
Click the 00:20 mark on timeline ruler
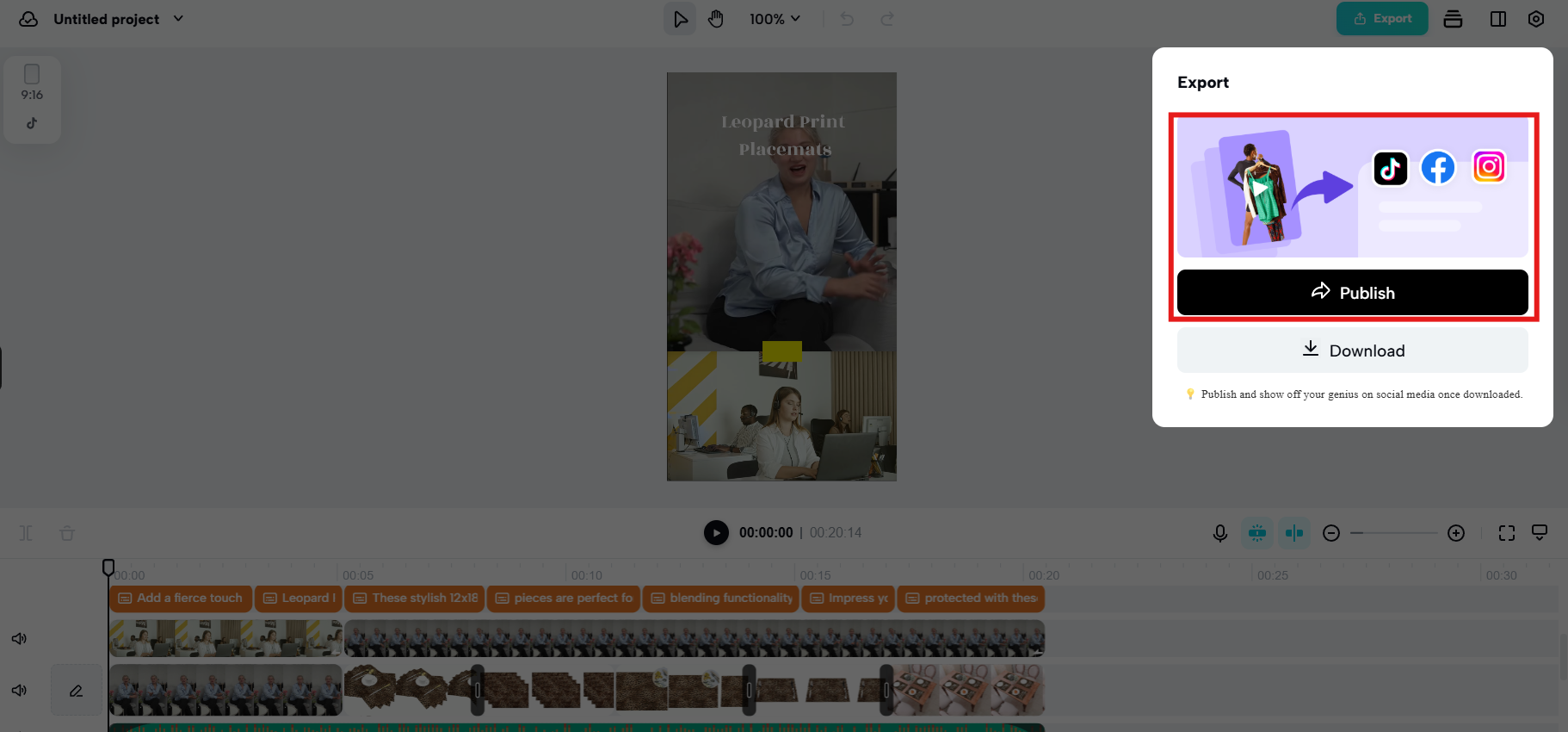pos(1044,575)
